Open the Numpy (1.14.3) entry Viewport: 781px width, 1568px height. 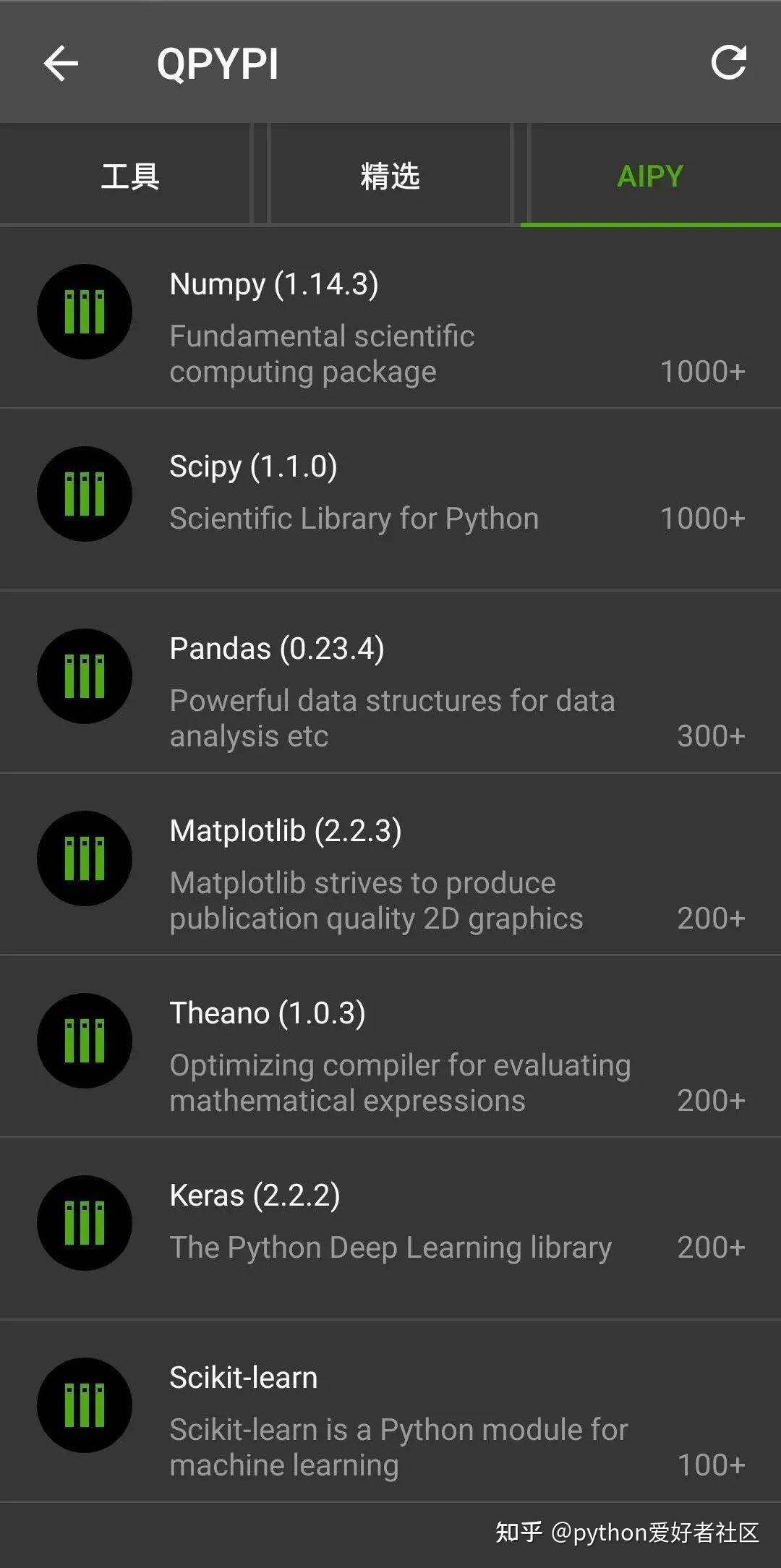274,284
